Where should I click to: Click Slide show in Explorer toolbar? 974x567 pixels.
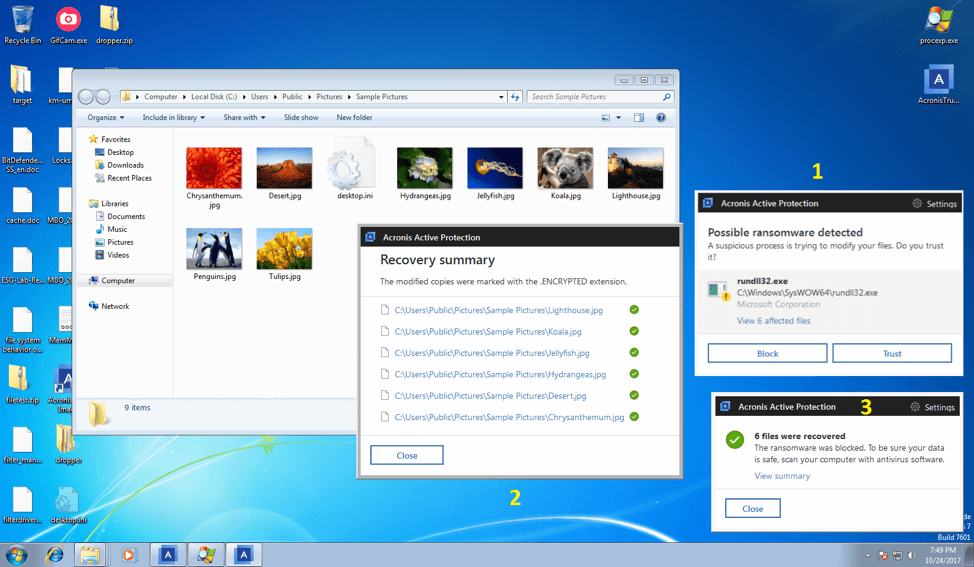pyautogui.click(x=301, y=117)
